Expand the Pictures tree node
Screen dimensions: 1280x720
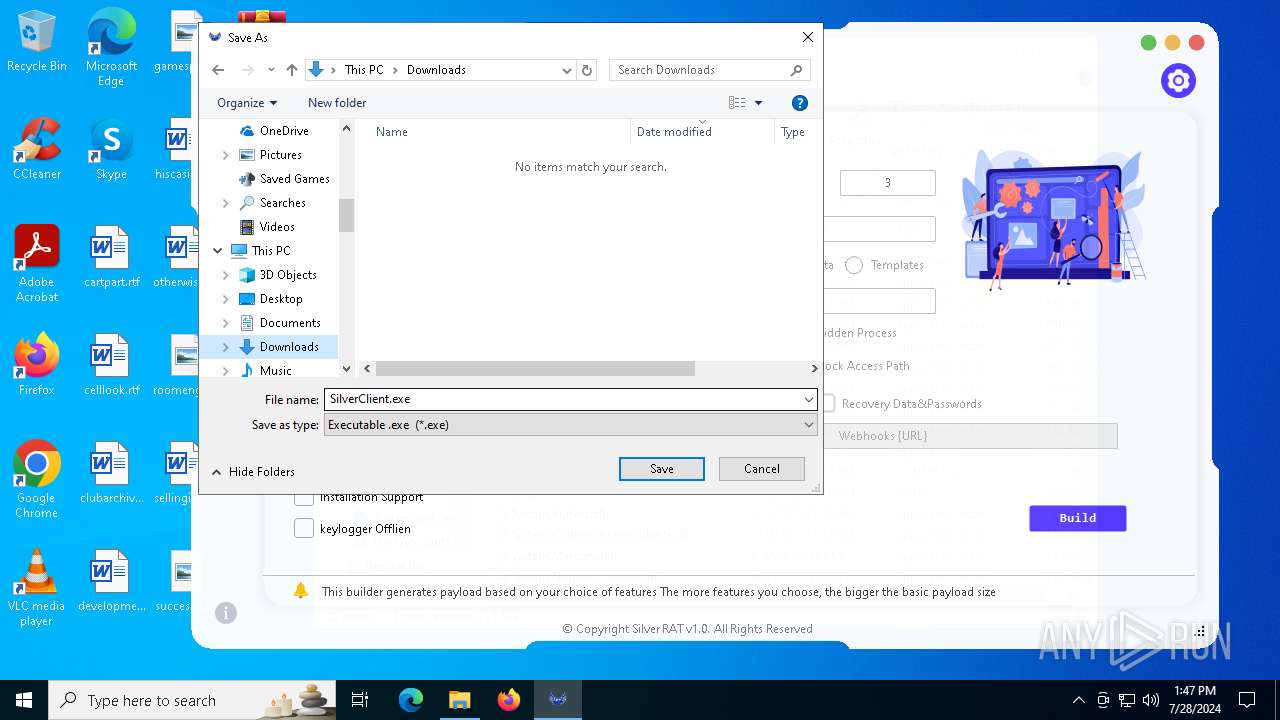pyautogui.click(x=225, y=155)
